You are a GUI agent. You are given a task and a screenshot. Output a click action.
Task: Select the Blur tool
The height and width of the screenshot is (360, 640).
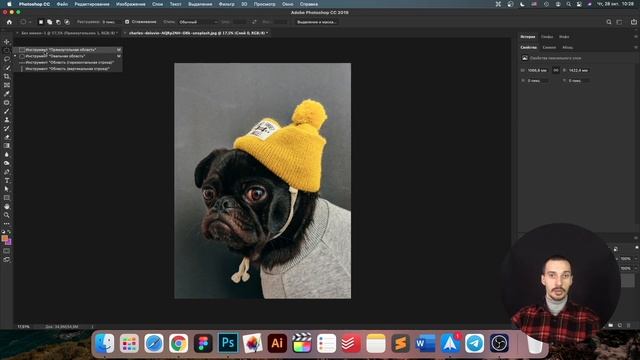point(7,154)
